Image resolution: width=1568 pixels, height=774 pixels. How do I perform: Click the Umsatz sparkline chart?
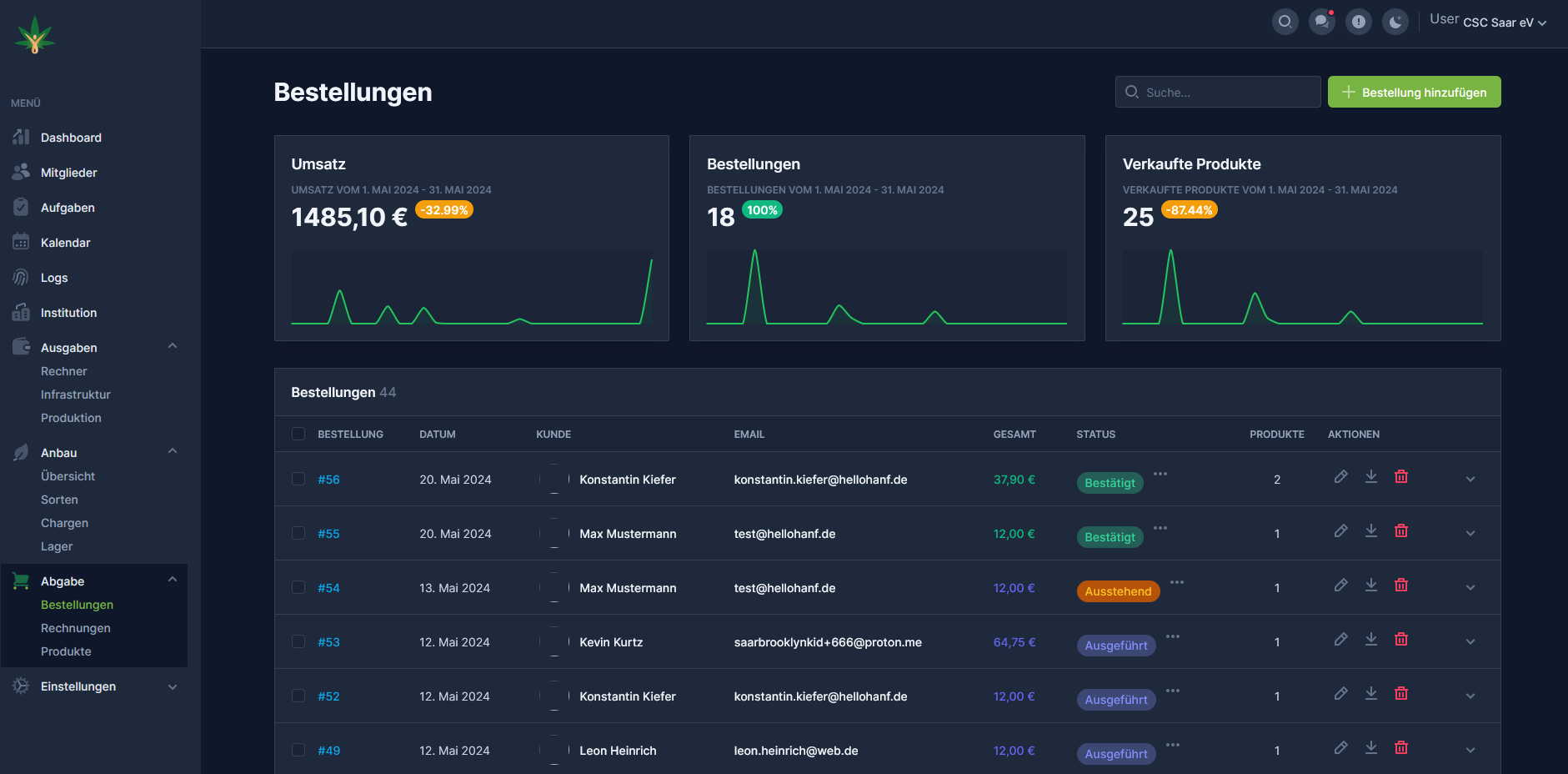point(471,288)
